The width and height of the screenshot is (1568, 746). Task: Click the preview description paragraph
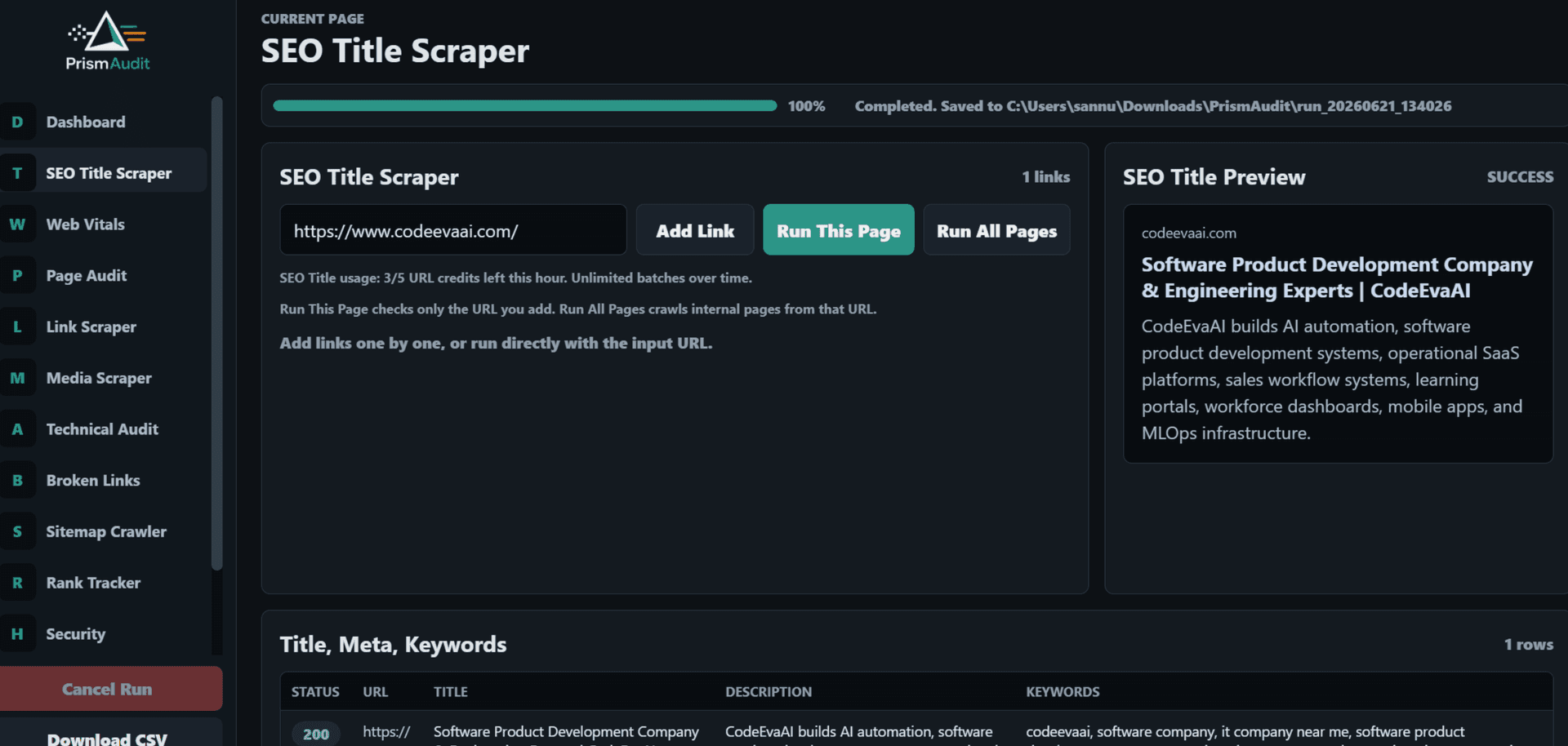tap(1332, 380)
